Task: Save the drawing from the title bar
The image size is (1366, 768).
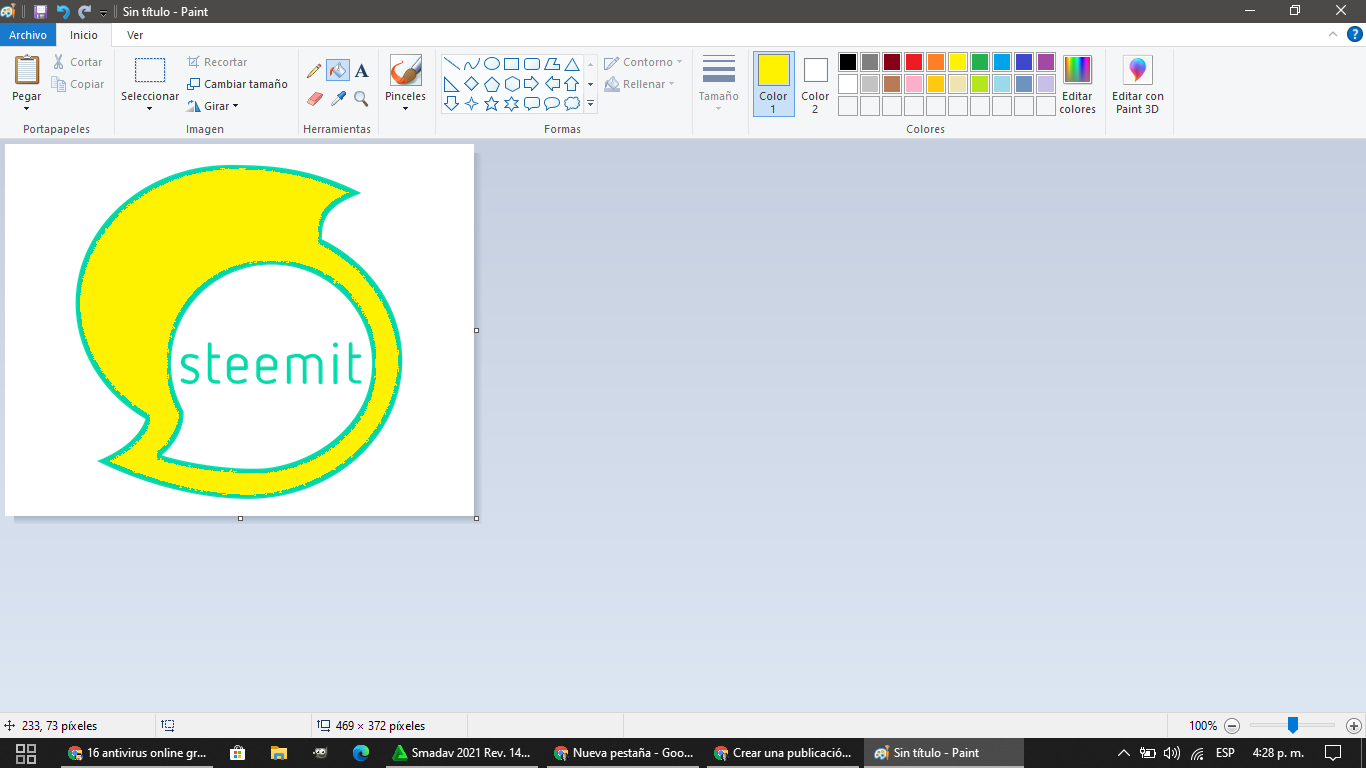Action: click(40, 11)
